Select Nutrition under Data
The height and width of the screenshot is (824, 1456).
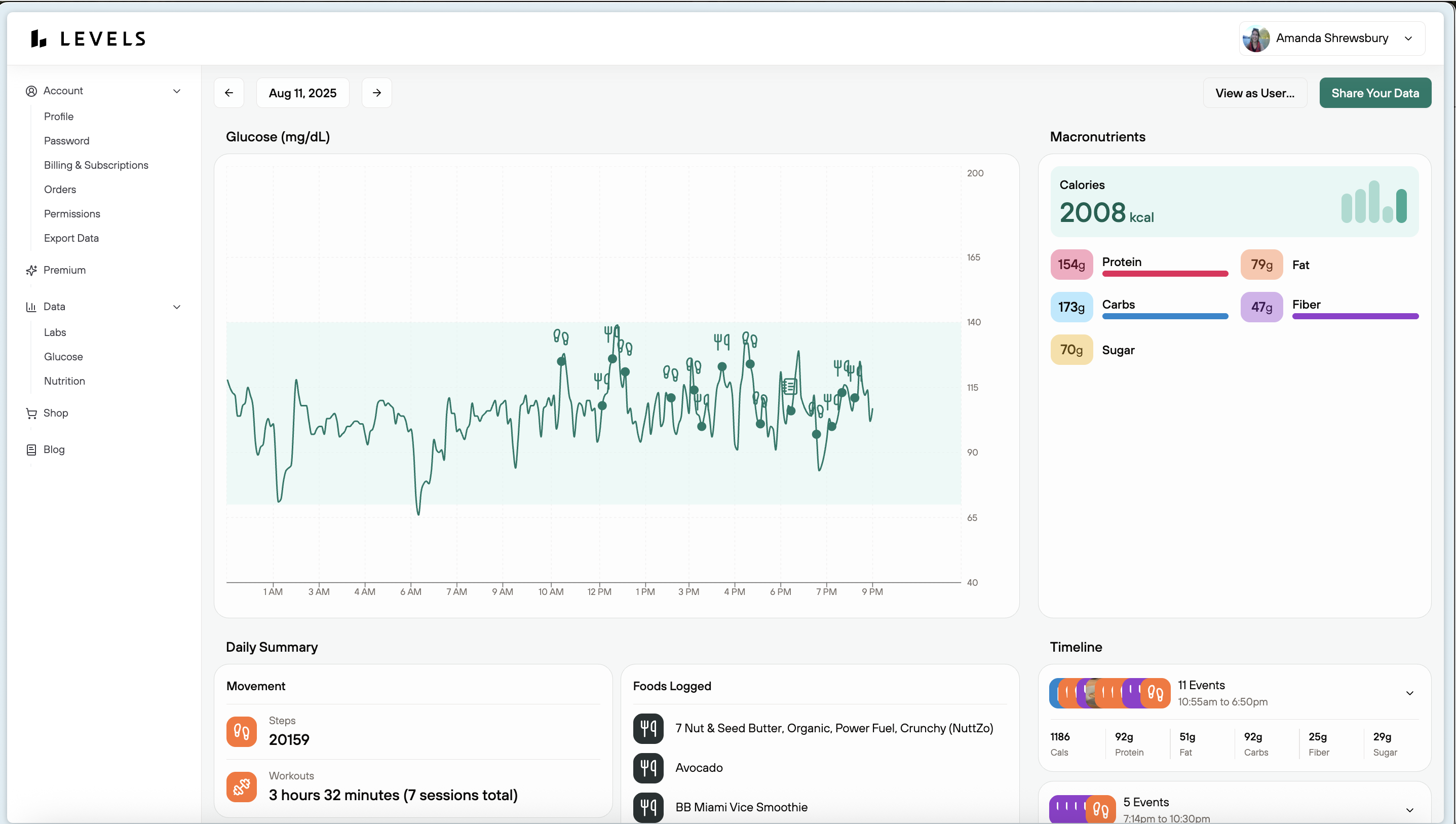[x=64, y=381]
